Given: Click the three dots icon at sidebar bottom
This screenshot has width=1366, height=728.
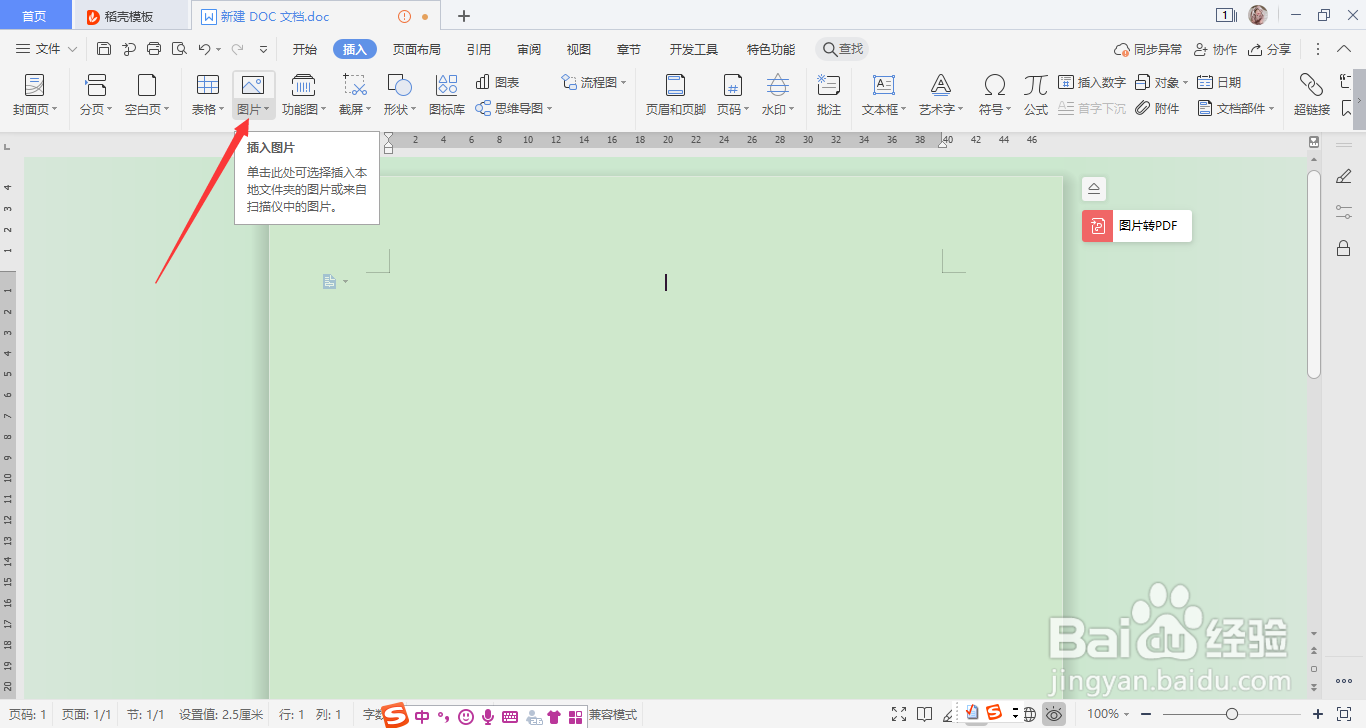Looking at the screenshot, I should [1343, 681].
